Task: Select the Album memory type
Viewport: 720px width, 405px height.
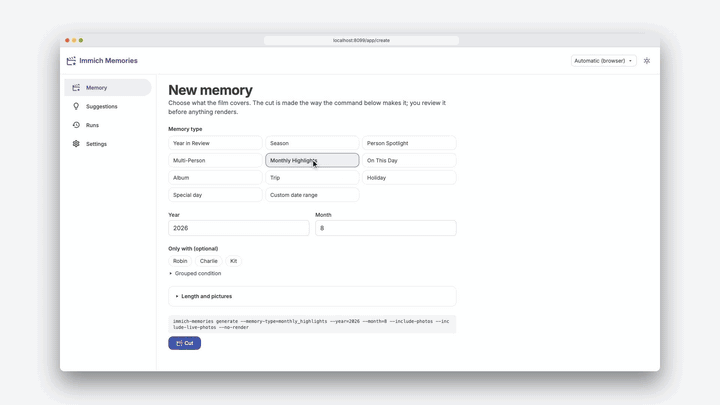Action: pos(215,178)
